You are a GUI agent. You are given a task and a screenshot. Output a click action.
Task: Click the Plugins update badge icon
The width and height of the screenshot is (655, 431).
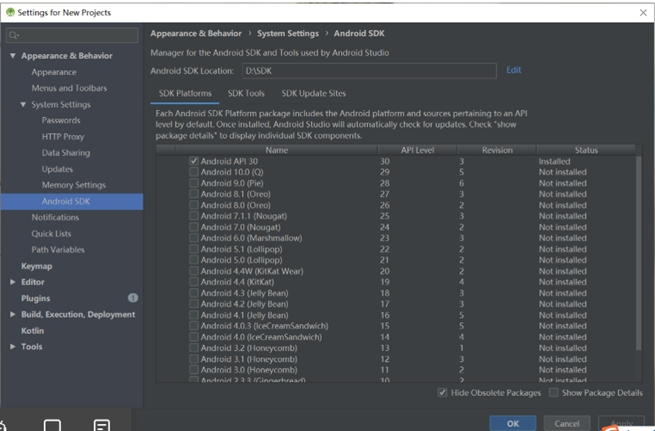(133, 298)
